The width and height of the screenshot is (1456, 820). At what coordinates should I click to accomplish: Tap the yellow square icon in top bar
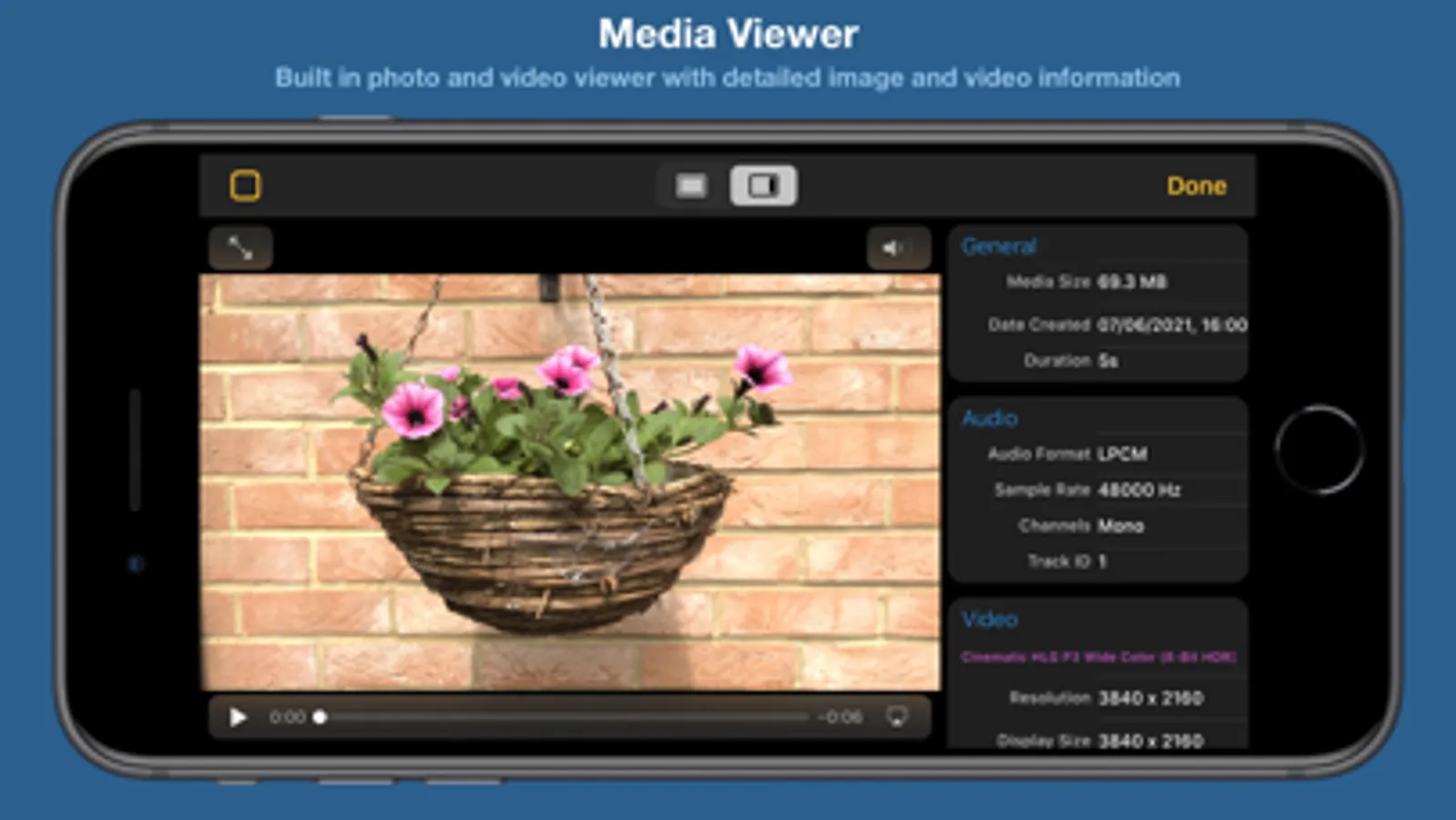pyautogui.click(x=245, y=186)
